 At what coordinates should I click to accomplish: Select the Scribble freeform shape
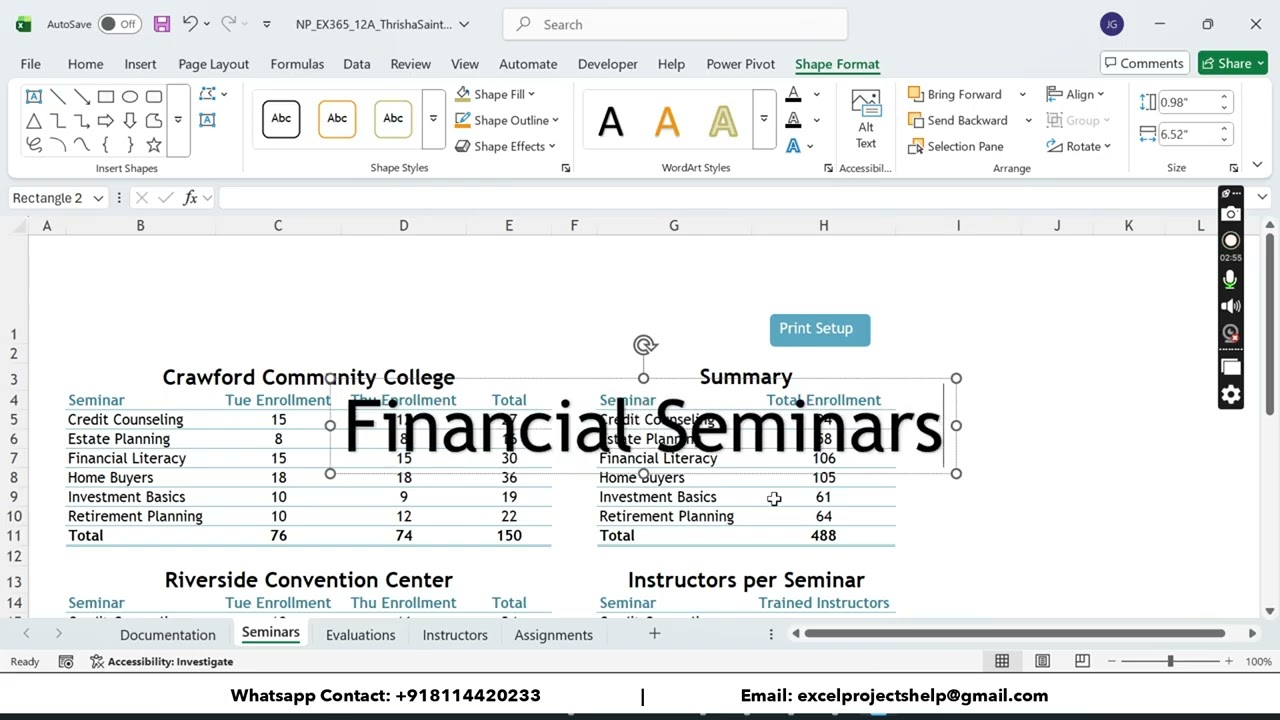point(33,145)
